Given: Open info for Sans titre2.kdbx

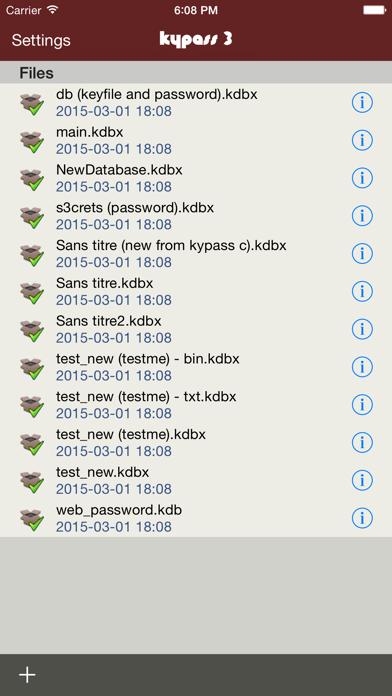Looking at the screenshot, I should (x=362, y=329).
